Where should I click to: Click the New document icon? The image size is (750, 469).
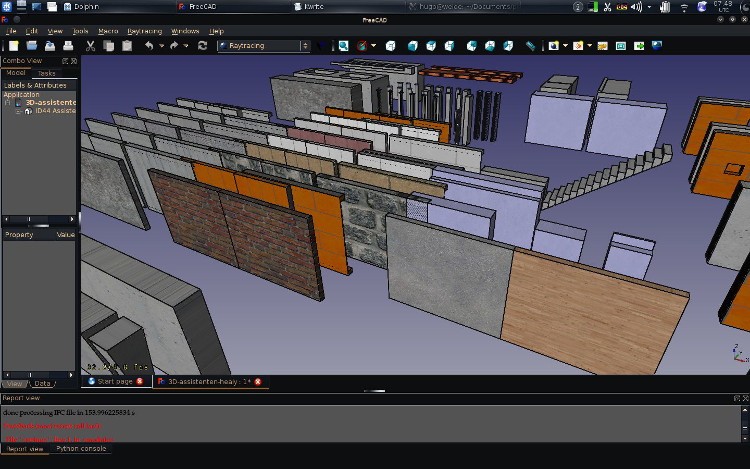13,46
